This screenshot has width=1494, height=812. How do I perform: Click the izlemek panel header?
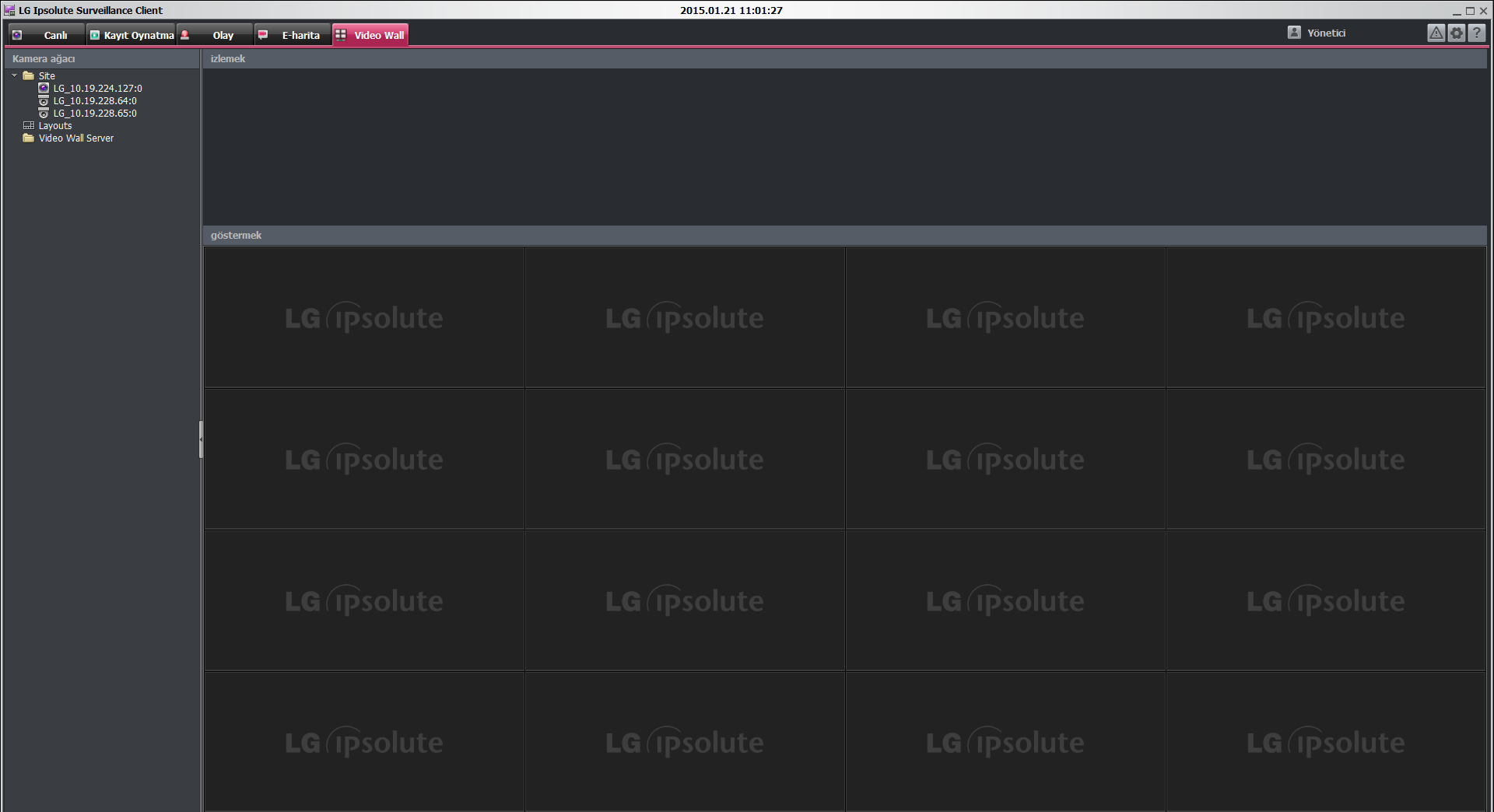(845, 59)
